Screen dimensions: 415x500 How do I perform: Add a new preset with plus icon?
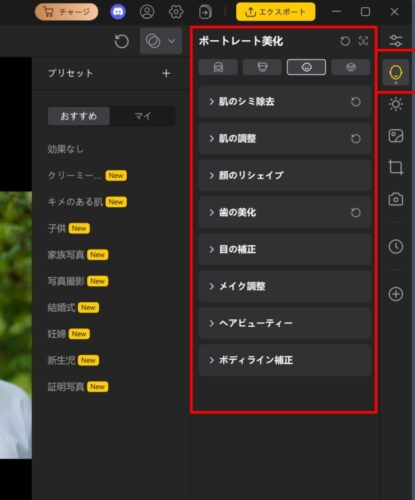pos(166,73)
